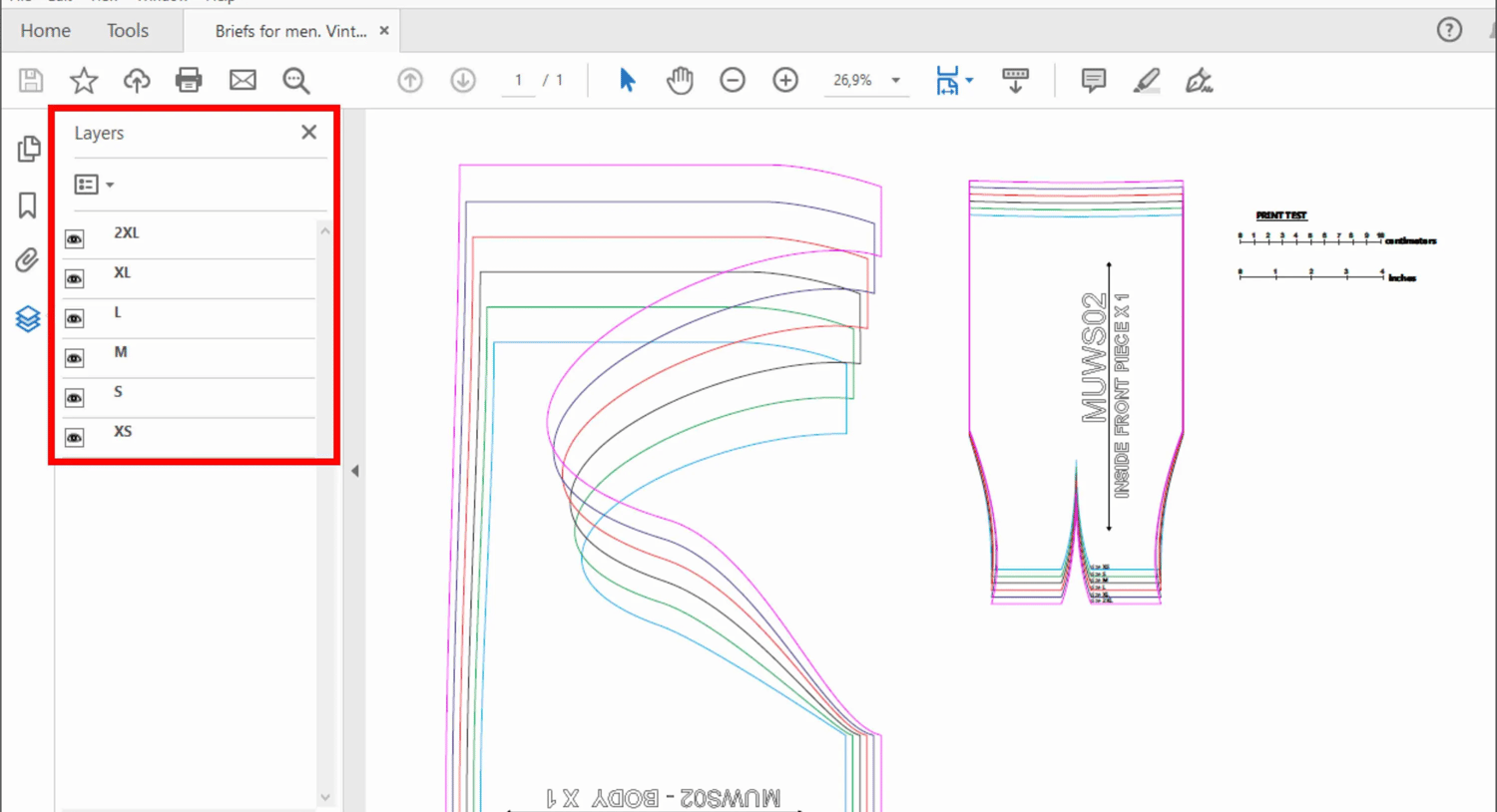Open the fit page options dropdown
The width and height of the screenshot is (1497, 812).
click(x=969, y=80)
